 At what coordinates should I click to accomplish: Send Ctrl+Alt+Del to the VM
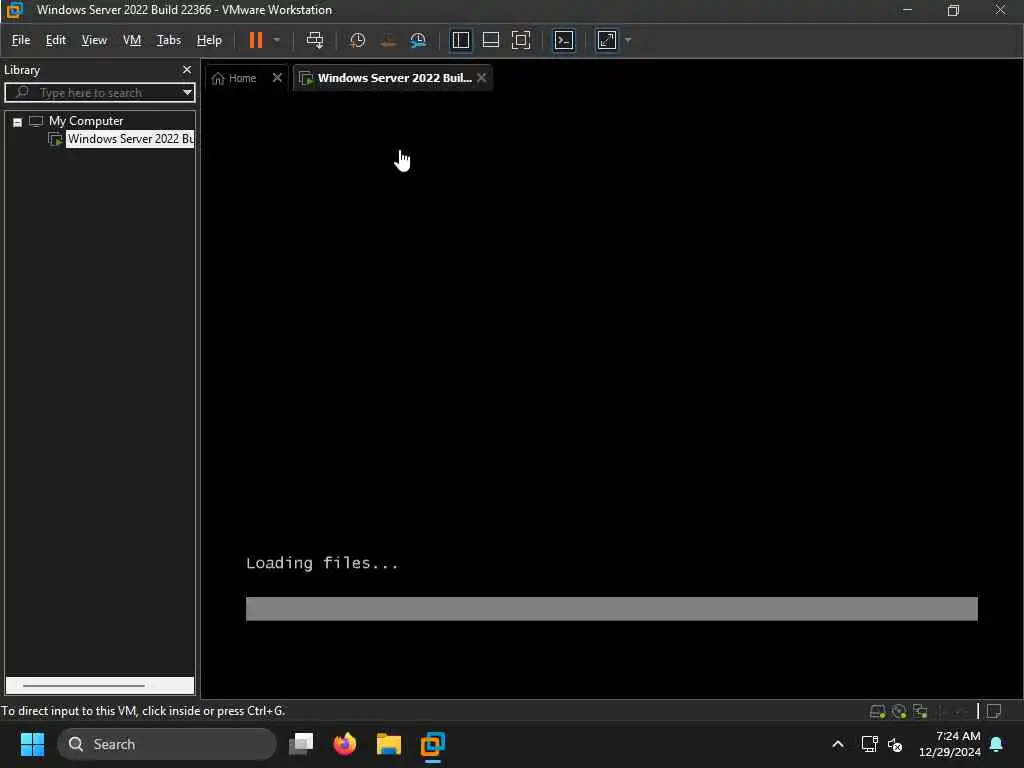[315, 40]
